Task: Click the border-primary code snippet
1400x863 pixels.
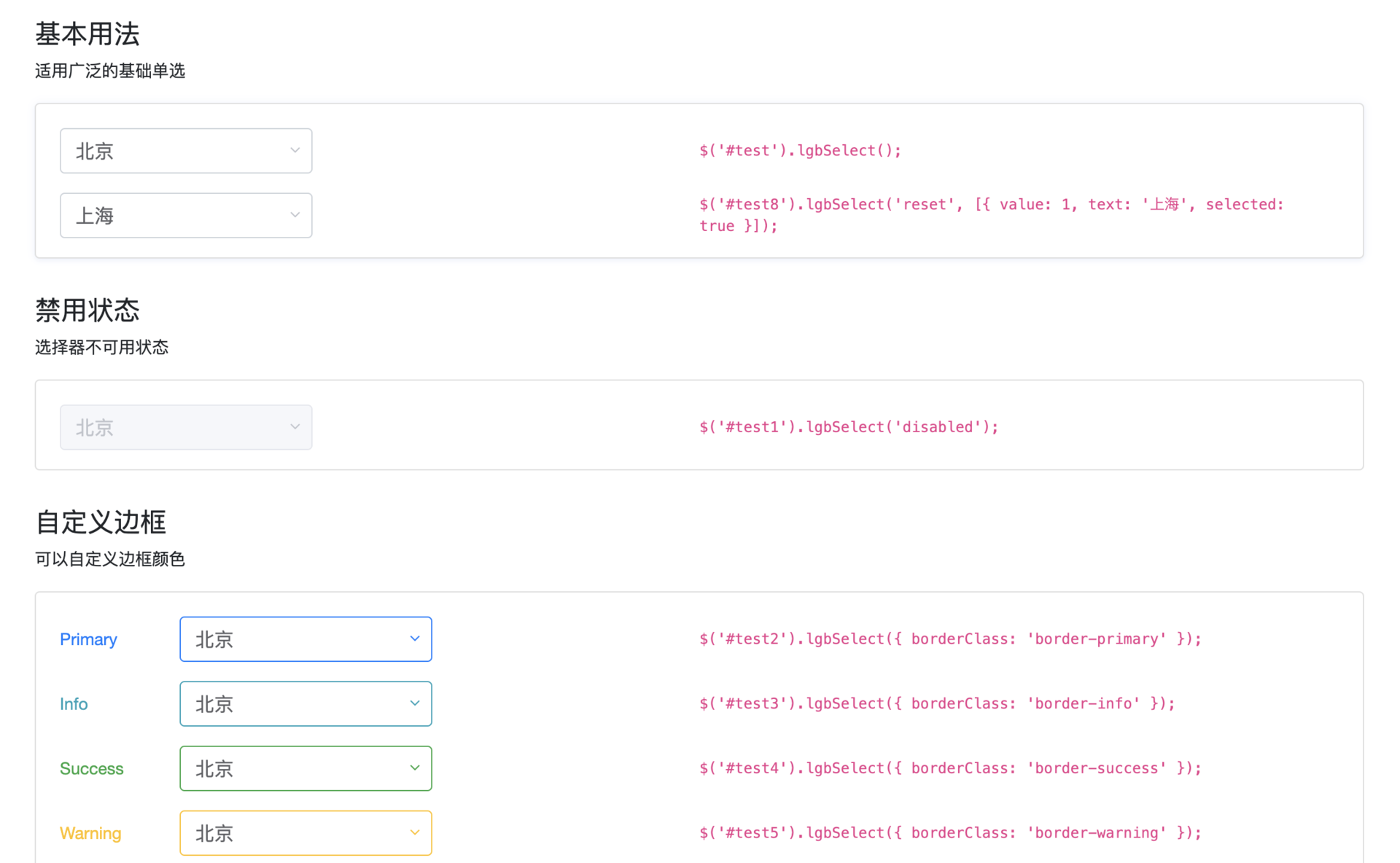Action: 949,639
